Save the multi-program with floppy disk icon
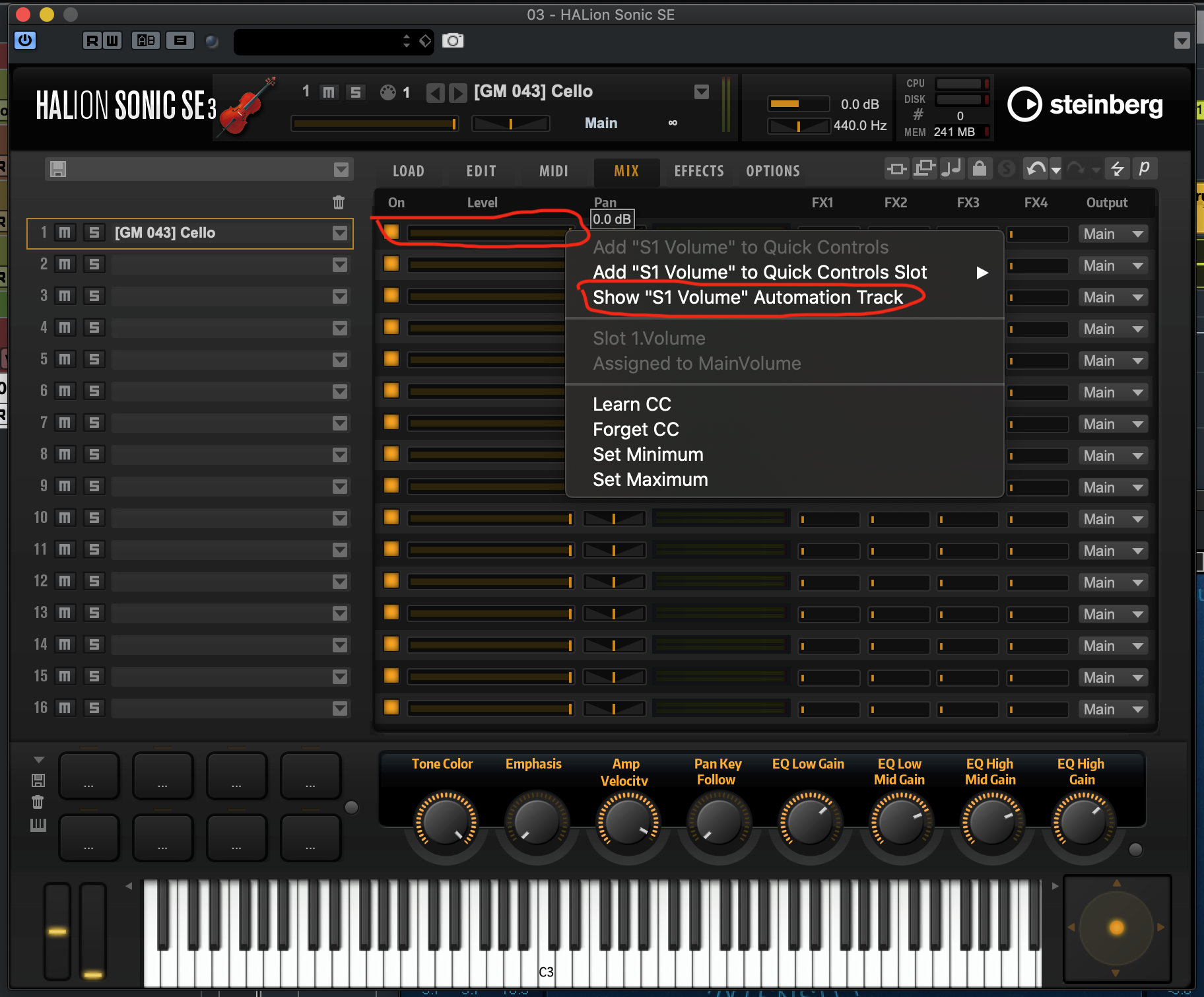The image size is (1204, 997). [58, 169]
